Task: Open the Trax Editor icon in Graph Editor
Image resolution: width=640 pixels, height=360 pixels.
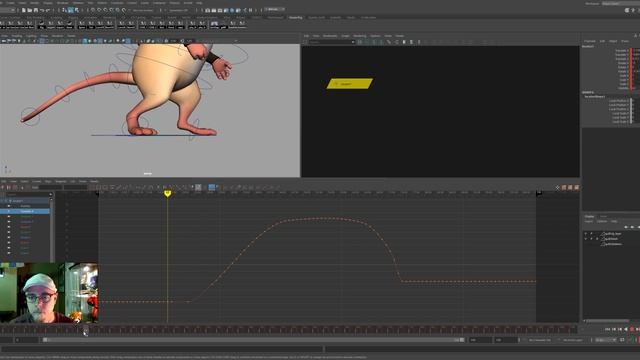Action: coord(570,187)
